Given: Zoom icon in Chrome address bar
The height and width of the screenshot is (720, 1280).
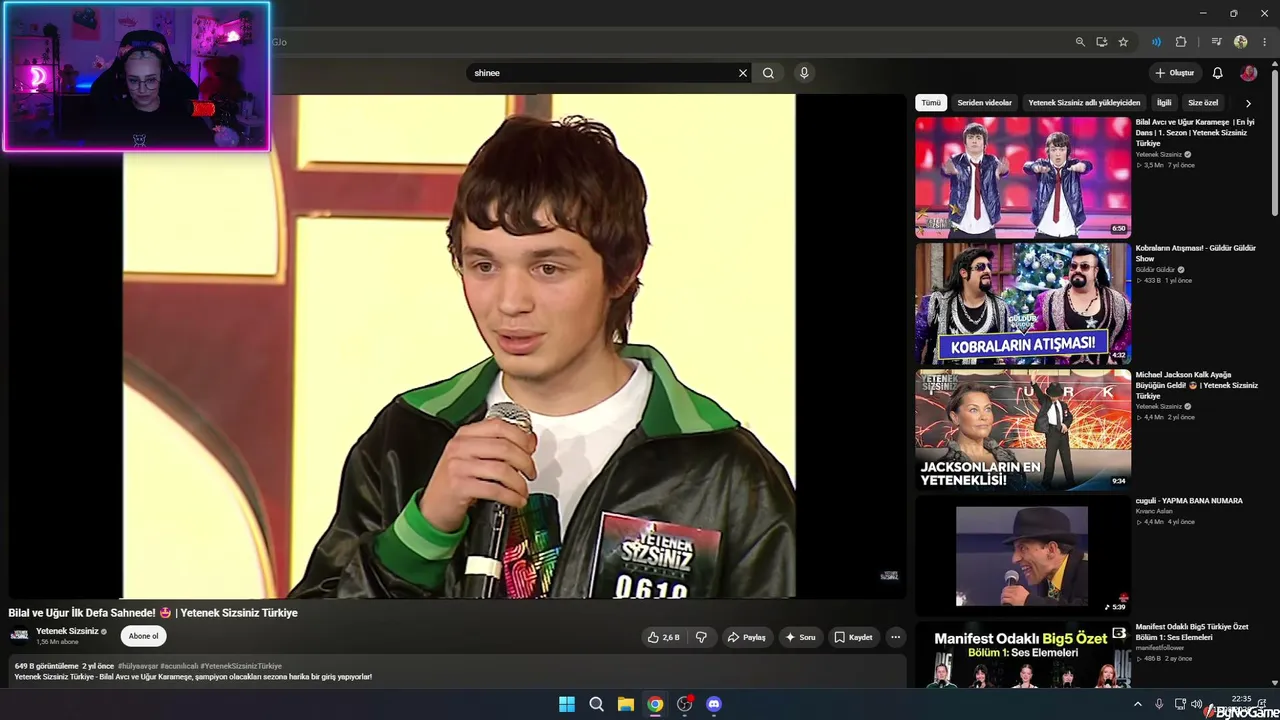Looking at the screenshot, I should 1080,42.
